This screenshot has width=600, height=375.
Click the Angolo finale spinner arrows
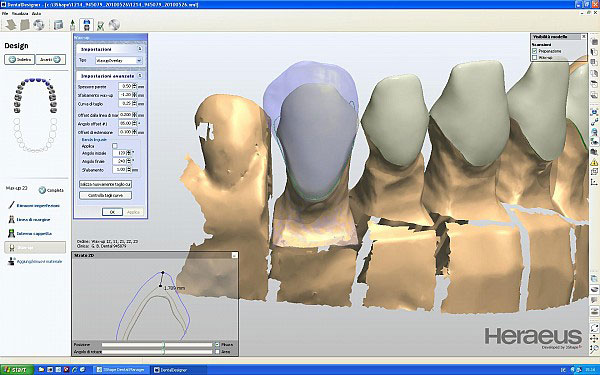pos(129,161)
